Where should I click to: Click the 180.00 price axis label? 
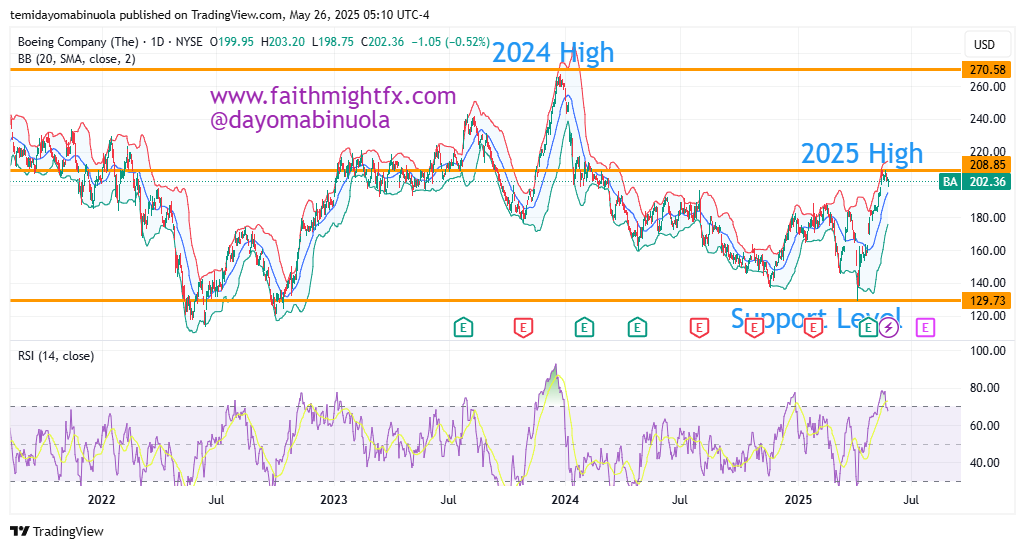(987, 218)
